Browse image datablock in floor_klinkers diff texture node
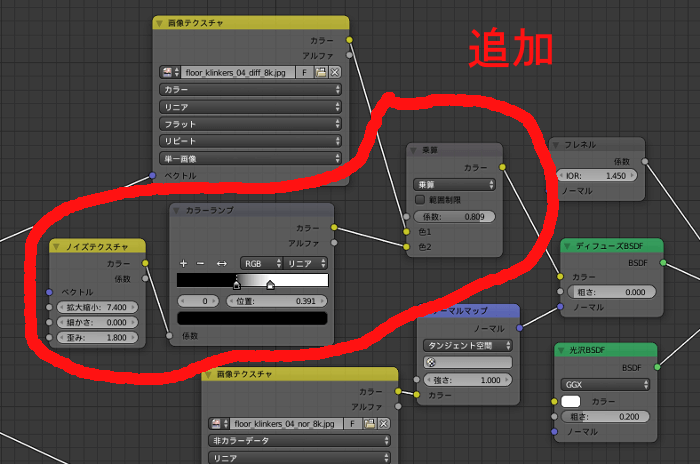The width and height of the screenshot is (700, 464). [170, 72]
